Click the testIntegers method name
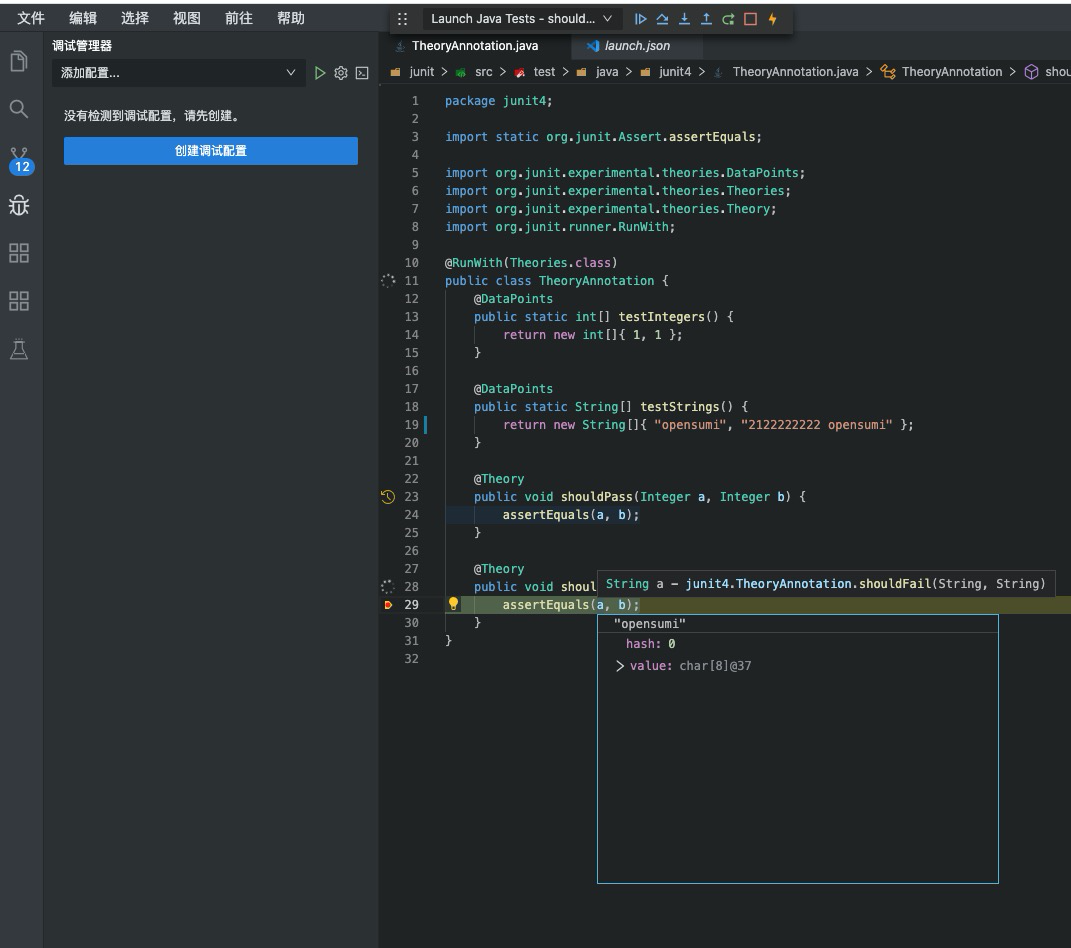 pos(661,317)
